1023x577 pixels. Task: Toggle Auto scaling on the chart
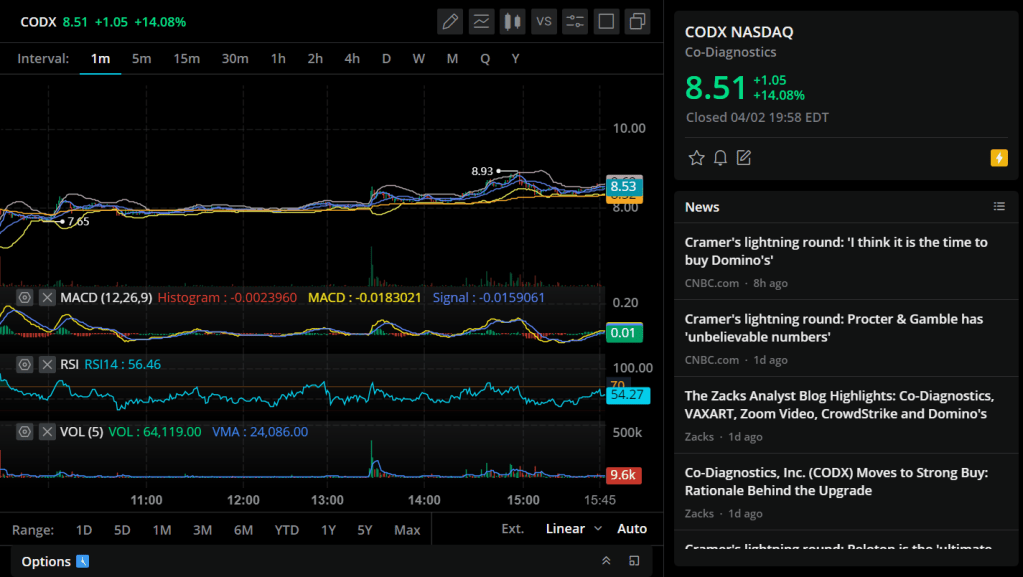[632, 529]
